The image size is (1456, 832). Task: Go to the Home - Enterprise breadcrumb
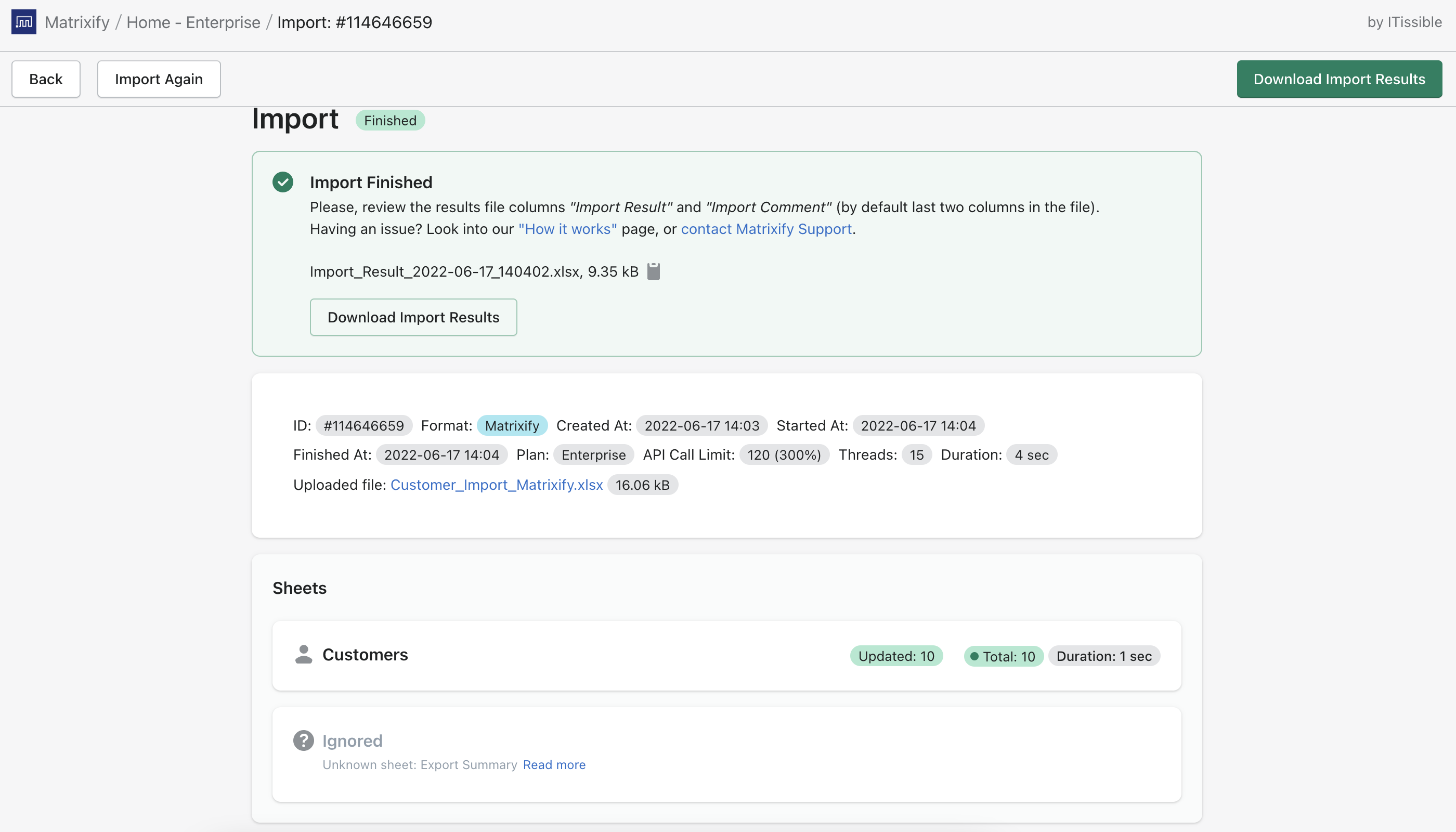tap(193, 22)
